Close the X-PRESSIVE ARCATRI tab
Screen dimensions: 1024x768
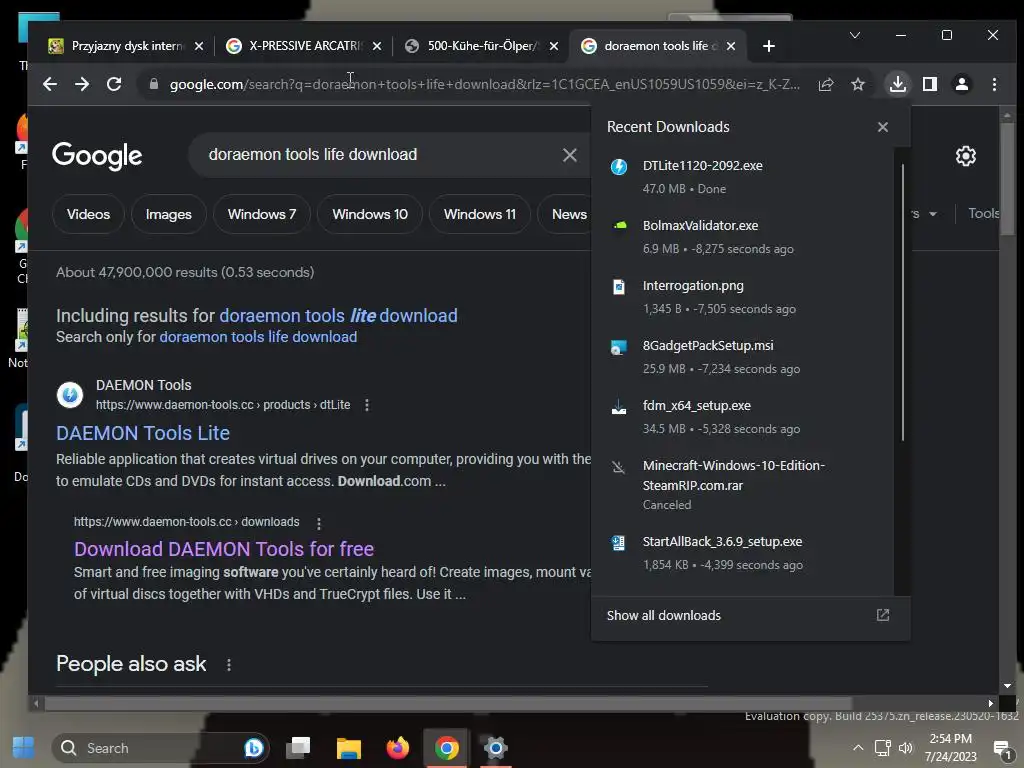click(x=377, y=46)
